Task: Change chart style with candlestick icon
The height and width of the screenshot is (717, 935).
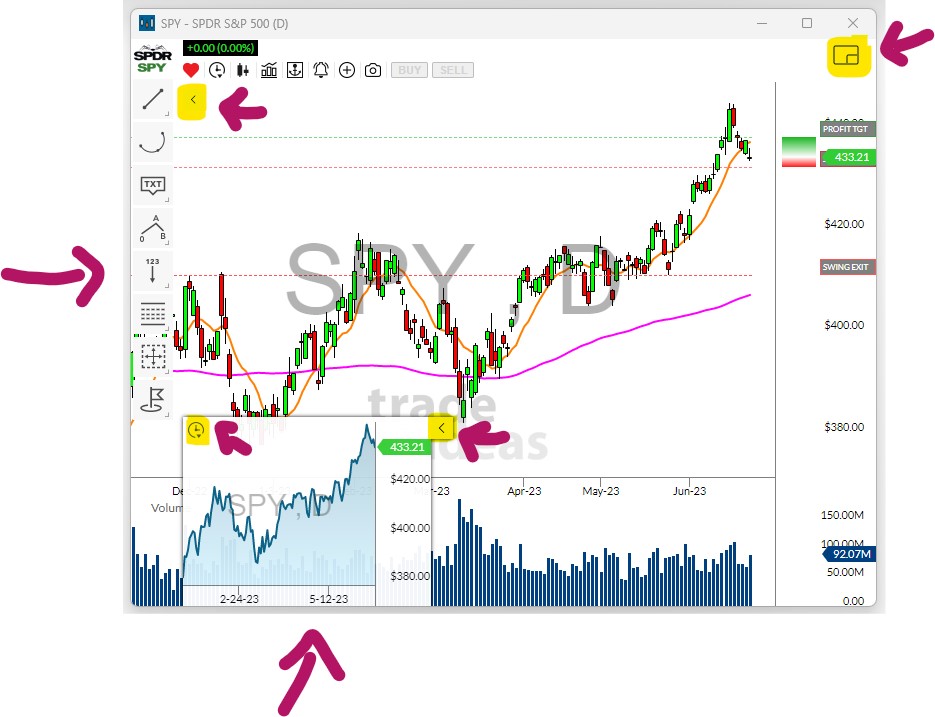Action: tap(243, 70)
